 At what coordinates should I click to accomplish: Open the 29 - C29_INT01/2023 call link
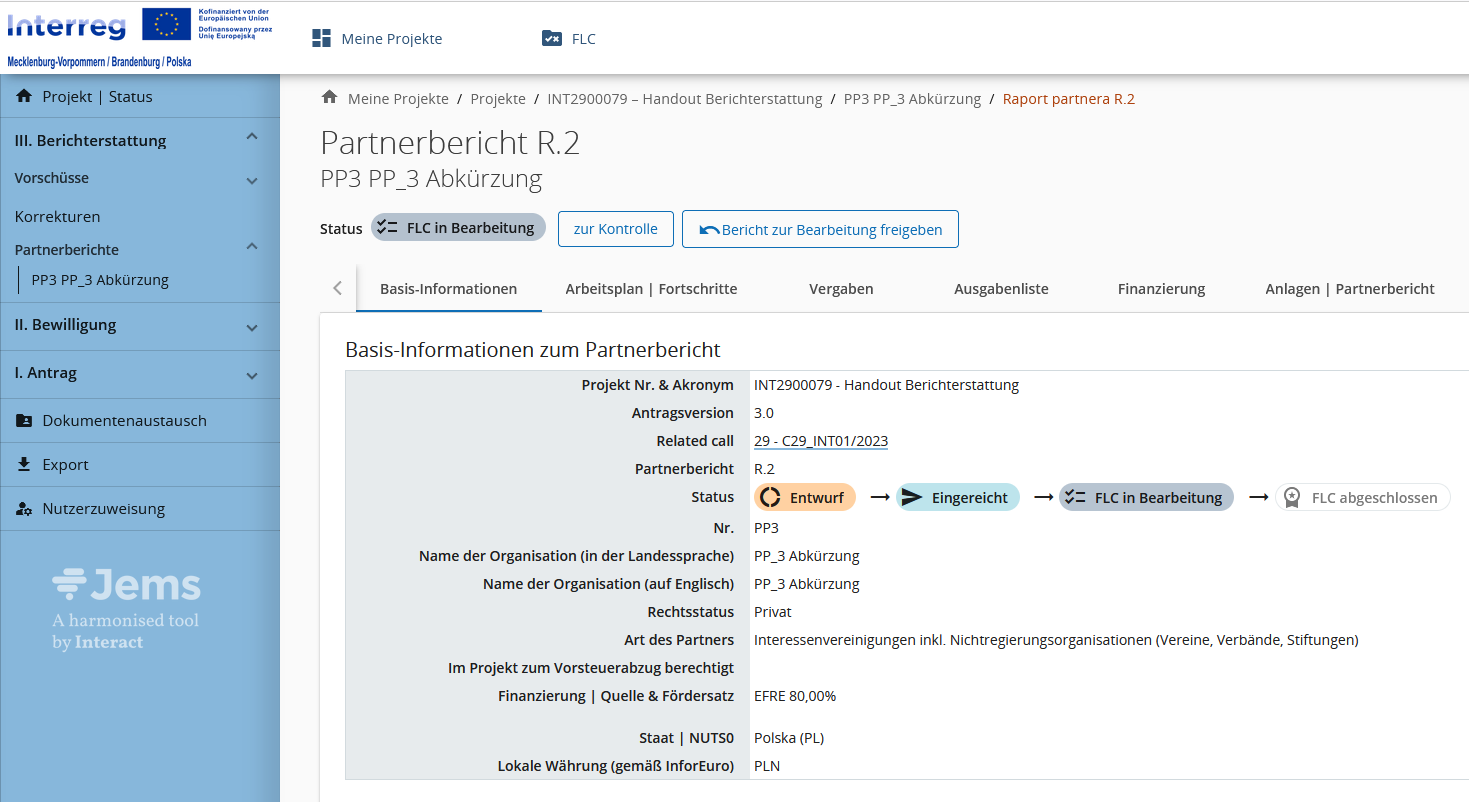pyautogui.click(x=820, y=441)
